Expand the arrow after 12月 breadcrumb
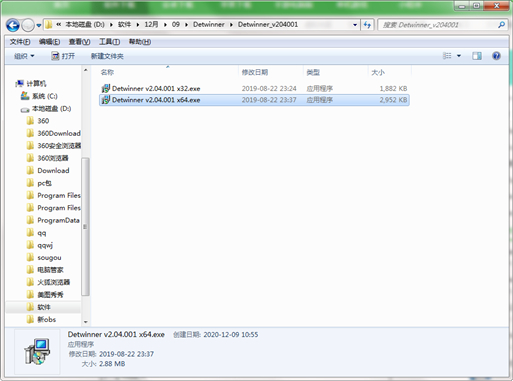 point(165,25)
